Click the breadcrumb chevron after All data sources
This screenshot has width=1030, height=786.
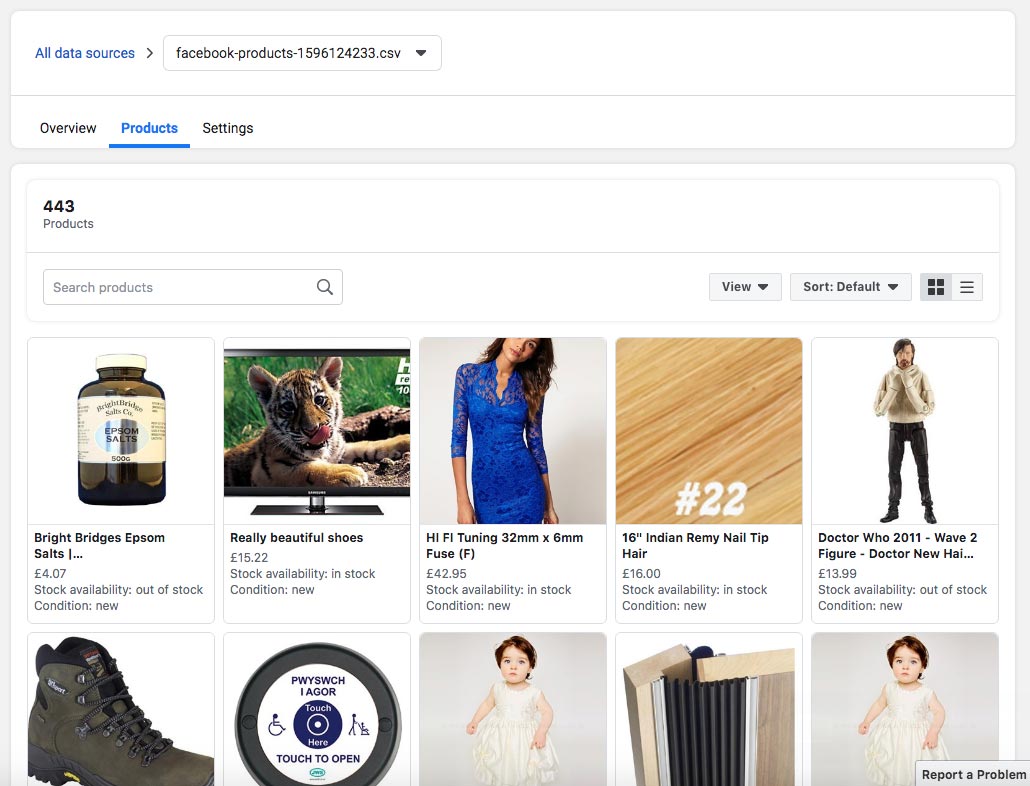tap(150, 53)
